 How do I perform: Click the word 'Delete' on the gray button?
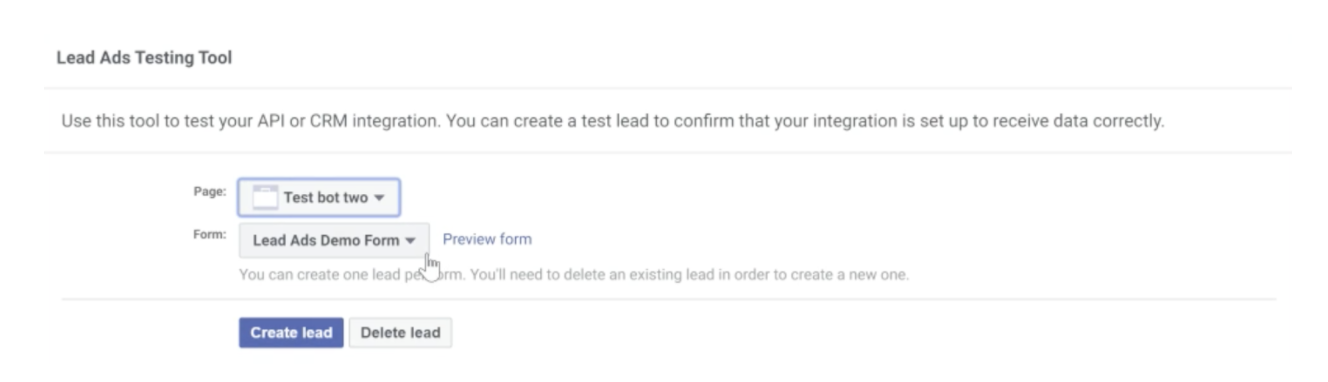click(x=382, y=333)
